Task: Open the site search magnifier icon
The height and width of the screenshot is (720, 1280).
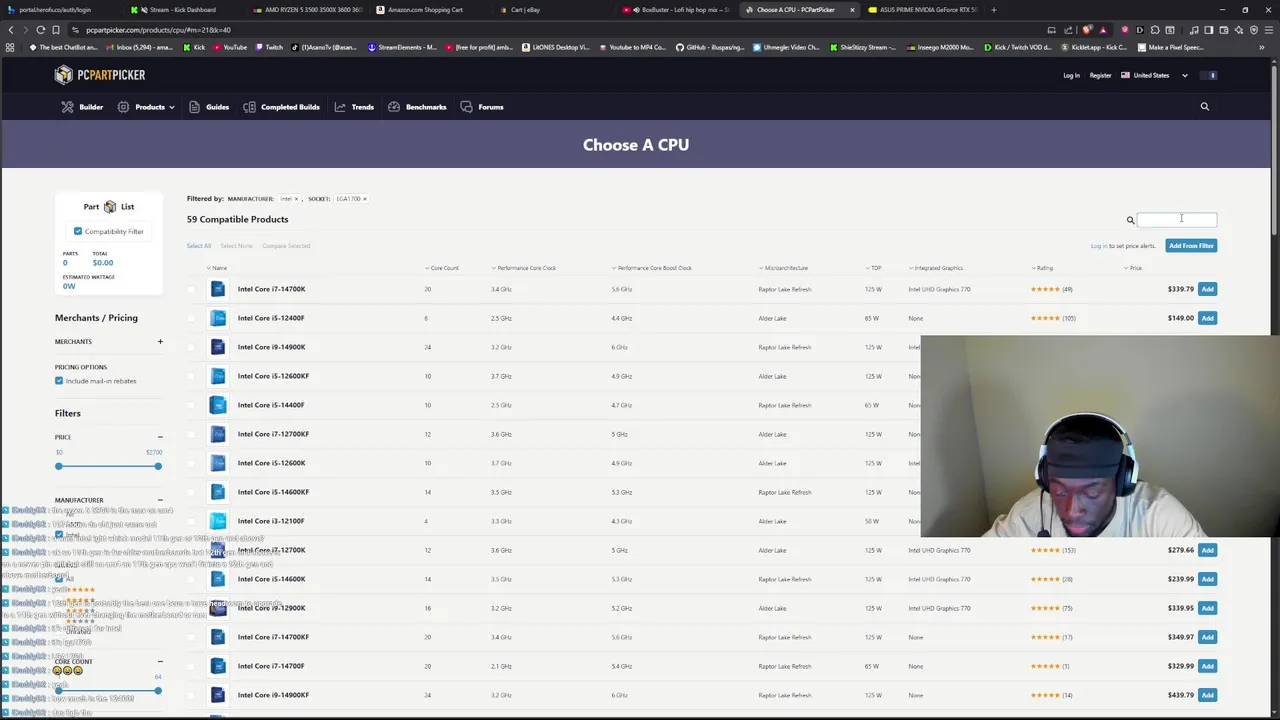Action: coord(1204,107)
